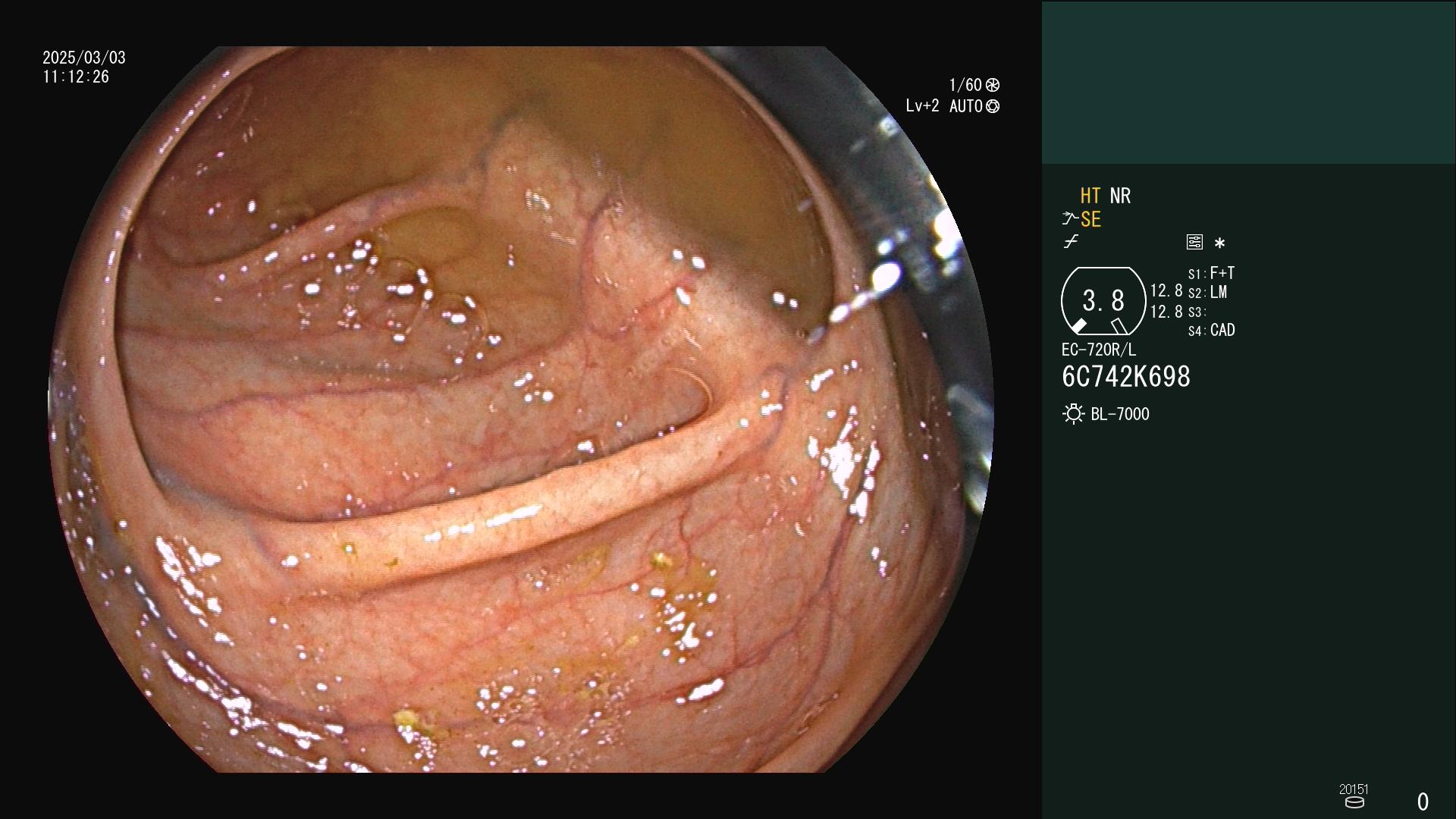Viewport: 1456px width, 819px height.
Task: Click the serial number 6C742K698
Action: [x=1126, y=377]
